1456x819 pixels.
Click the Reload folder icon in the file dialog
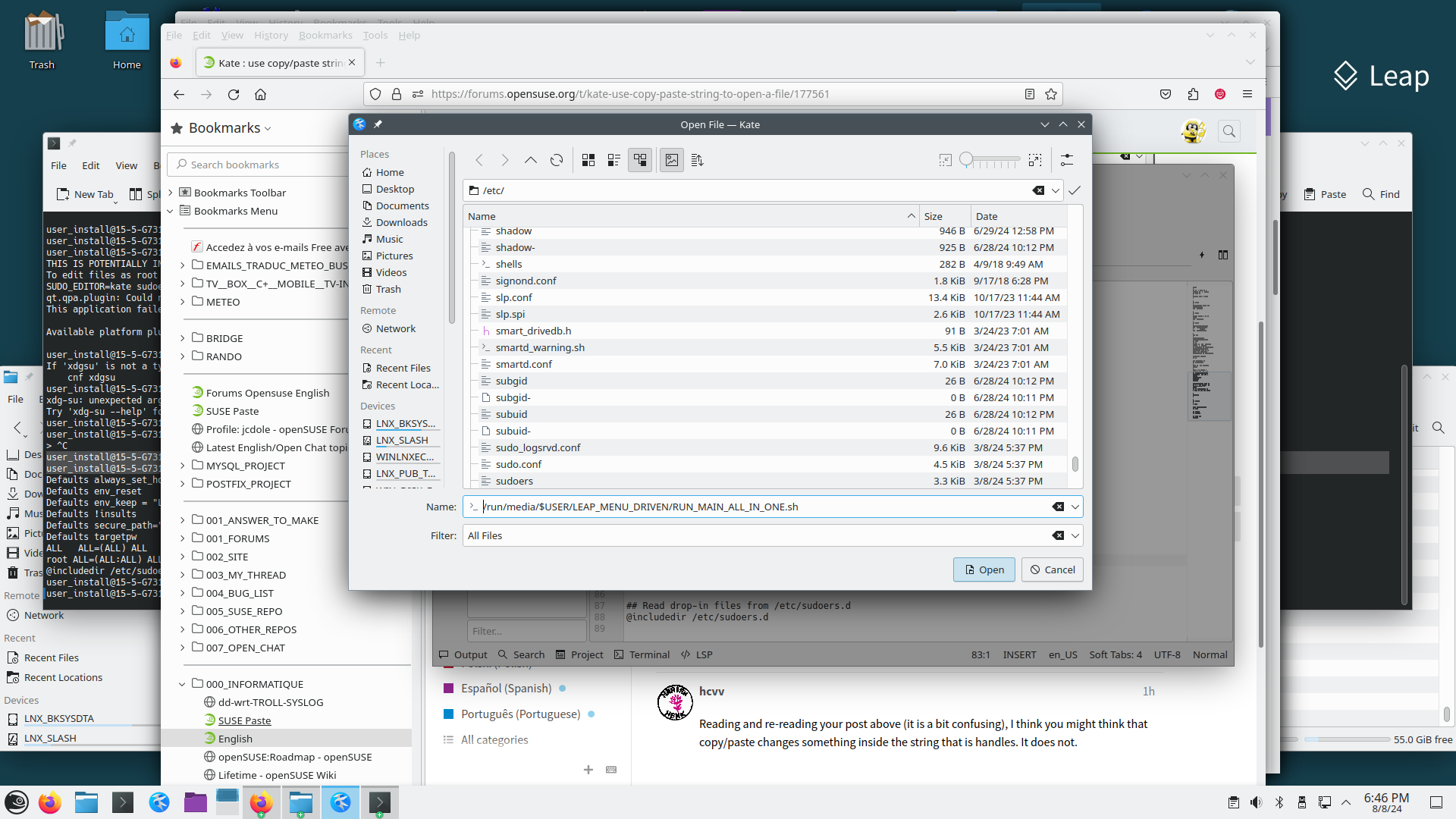pos(557,160)
